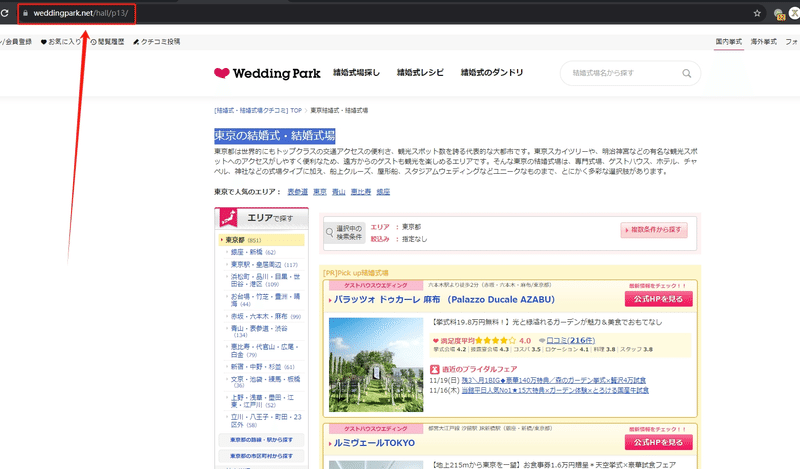
Task: Open the パラッツォ ドゥカーレ 麻布 venue title
Action: coord(444,300)
